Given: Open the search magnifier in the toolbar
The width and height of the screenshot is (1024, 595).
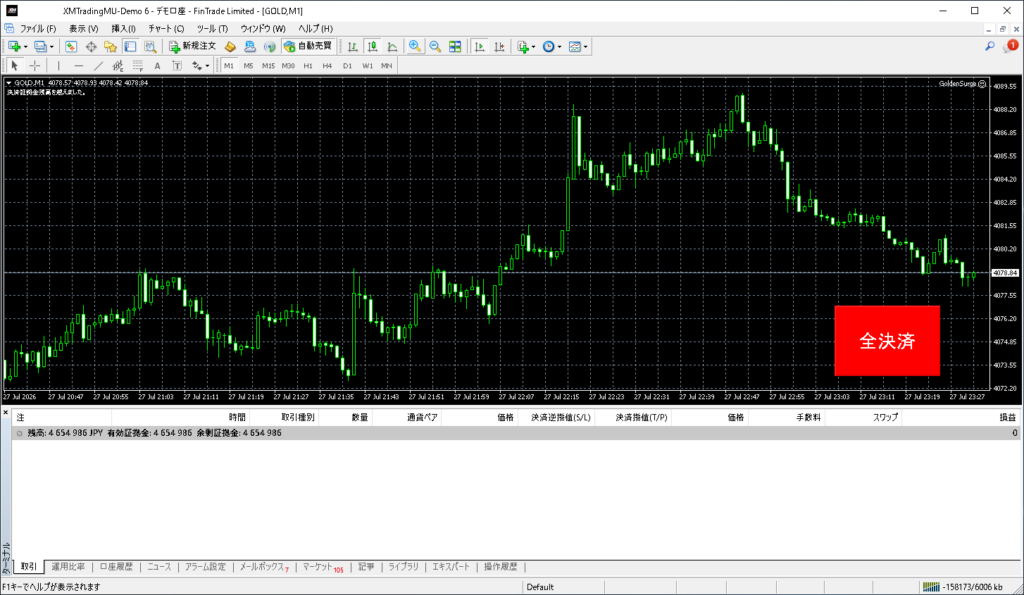Looking at the screenshot, I should click(x=990, y=46).
